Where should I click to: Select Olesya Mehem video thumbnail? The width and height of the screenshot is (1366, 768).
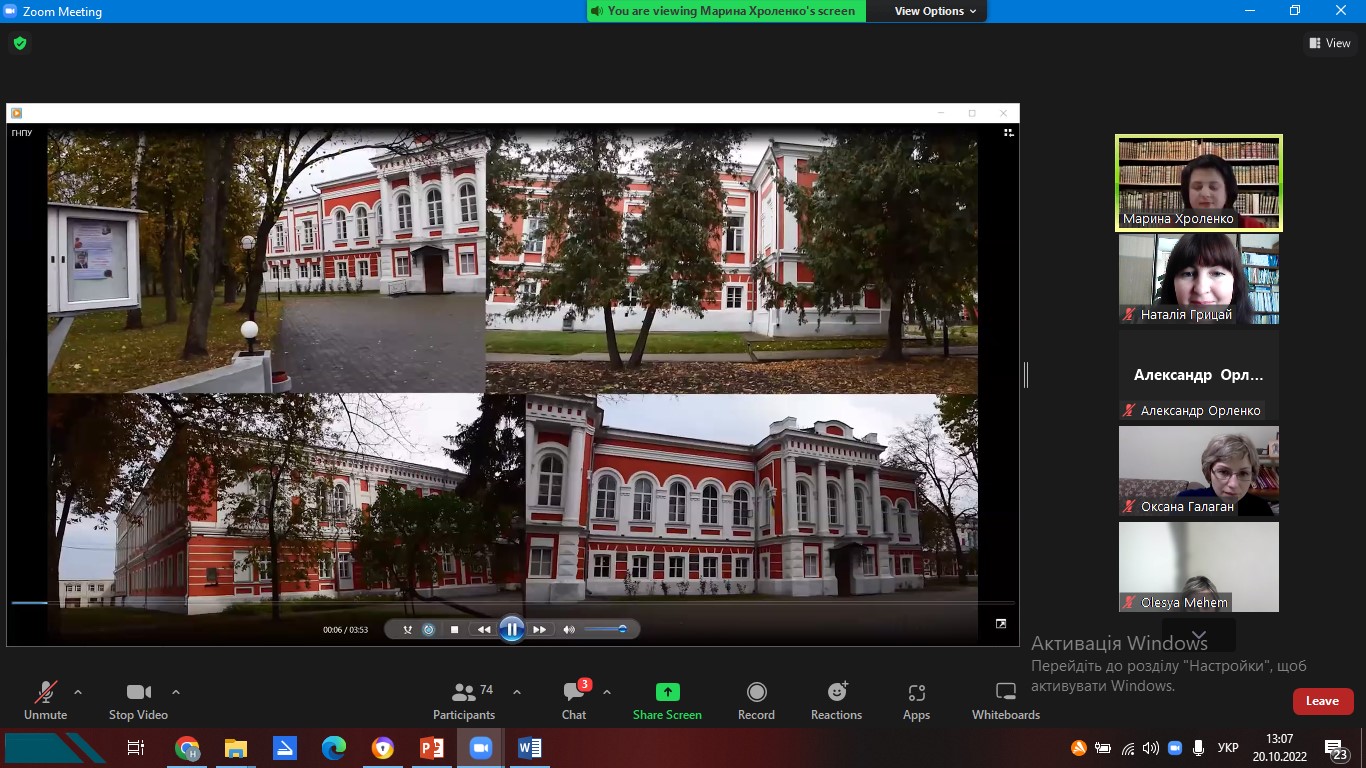click(1198, 567)
